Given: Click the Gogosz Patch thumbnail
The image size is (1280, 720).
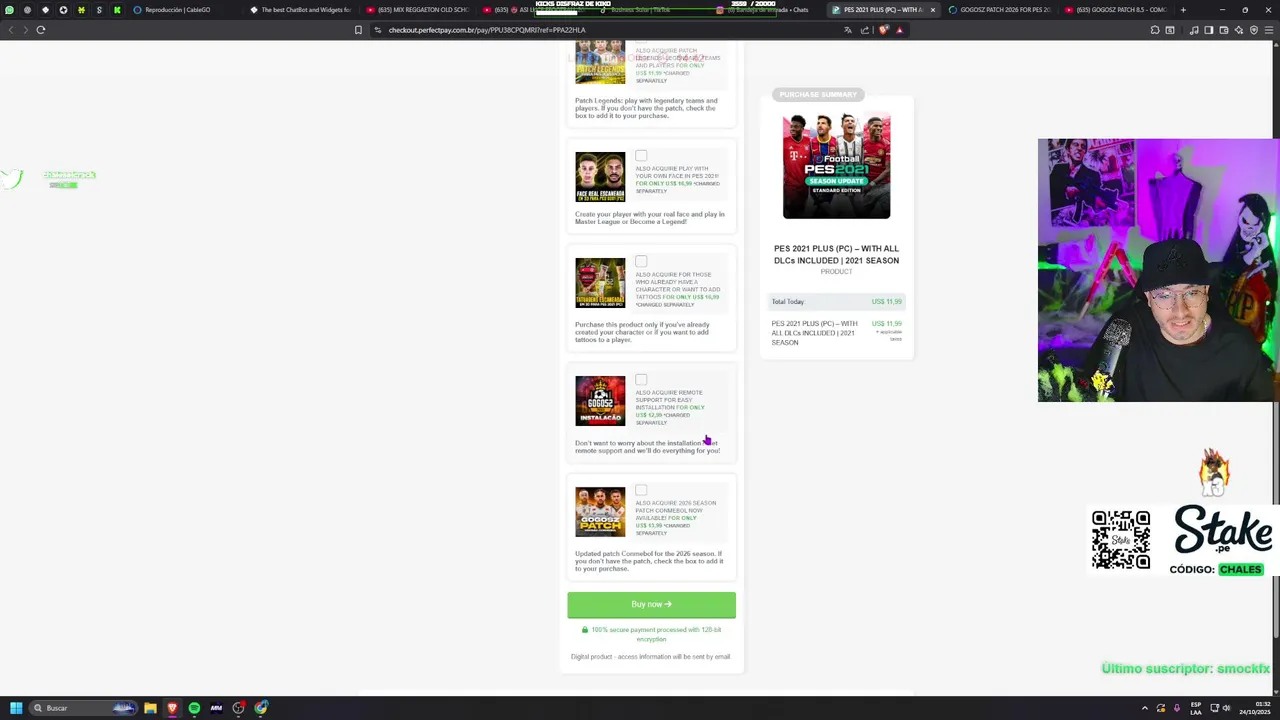Looking at the screenshot, I should click(x=600, y=512).
